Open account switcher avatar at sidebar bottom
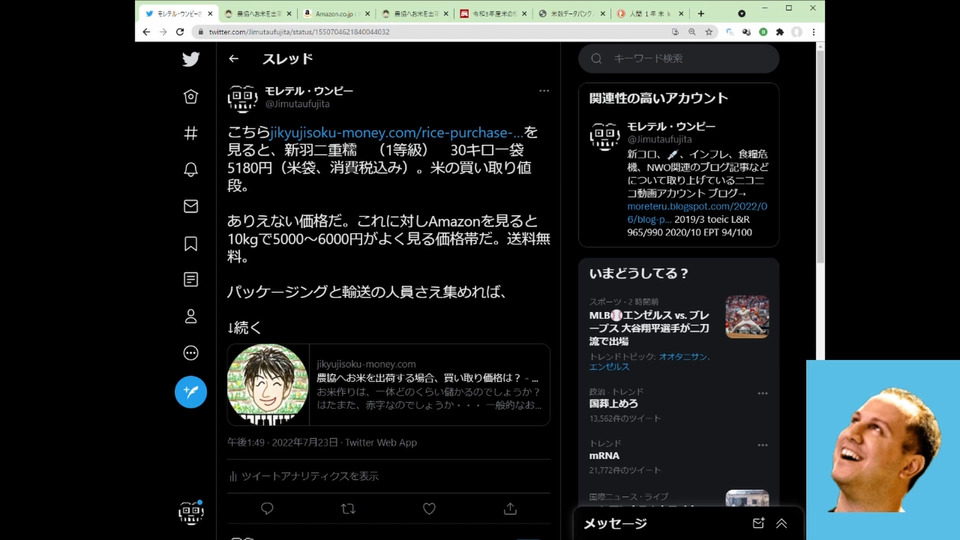Screen dimensions: 960x540 [x=191, y=512]
